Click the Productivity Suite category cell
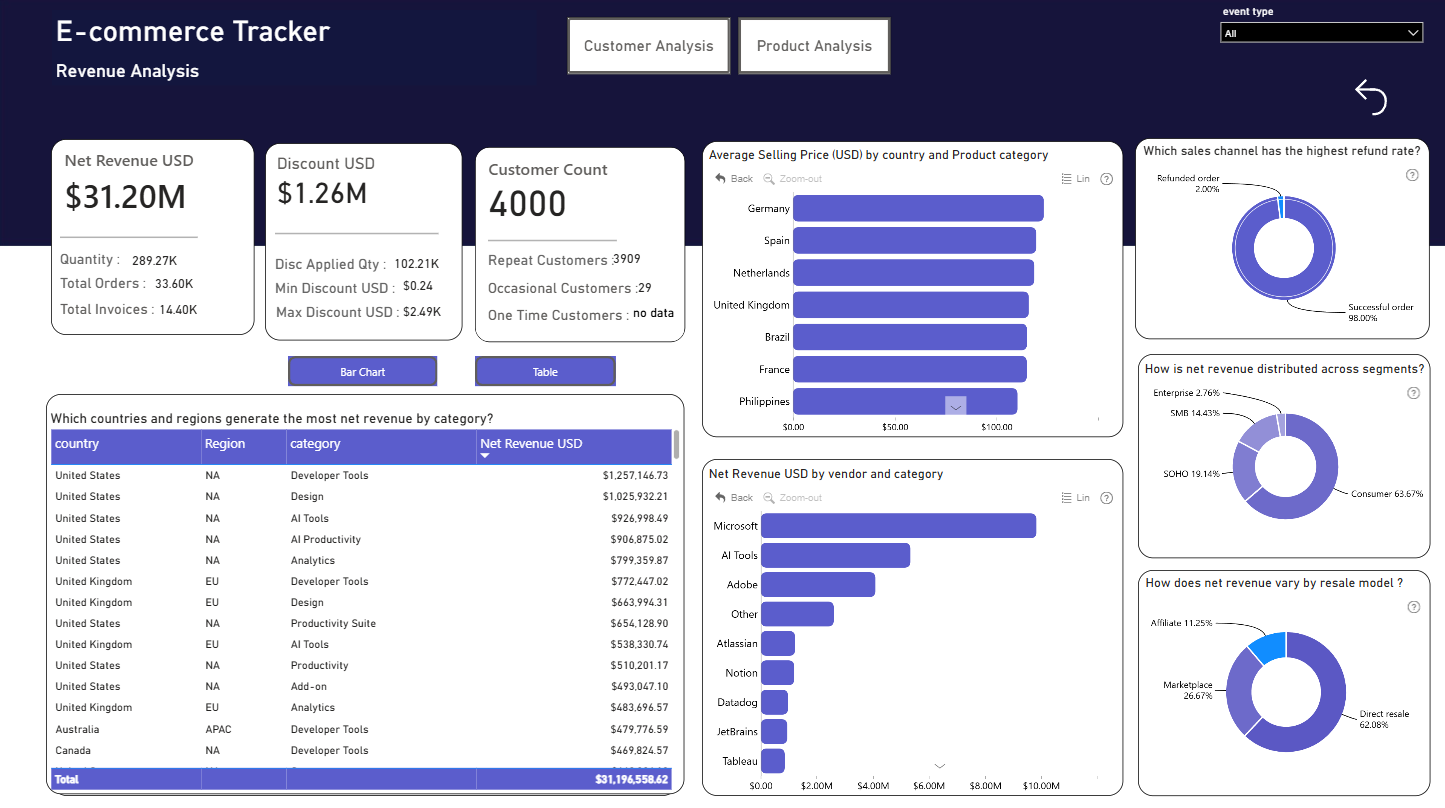The height and width of the screenshot is (808, 1445). (x=333, y=624)
